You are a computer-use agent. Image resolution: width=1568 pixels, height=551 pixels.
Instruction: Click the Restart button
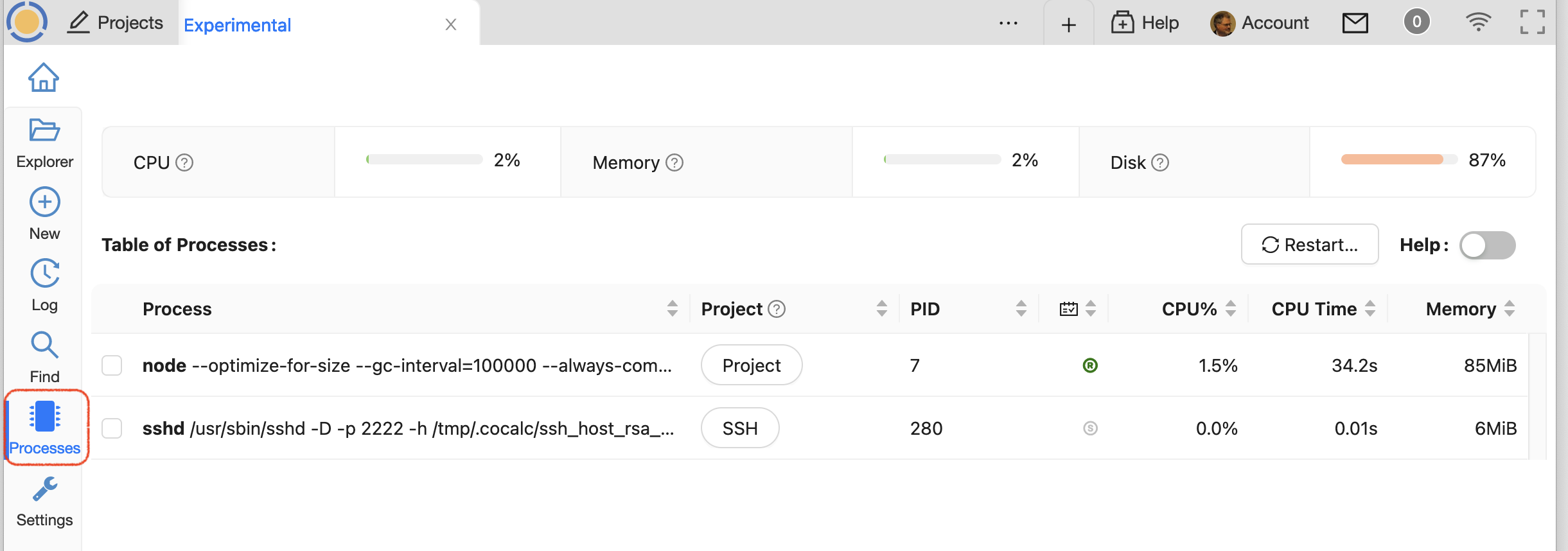[x=1309, y=245]
